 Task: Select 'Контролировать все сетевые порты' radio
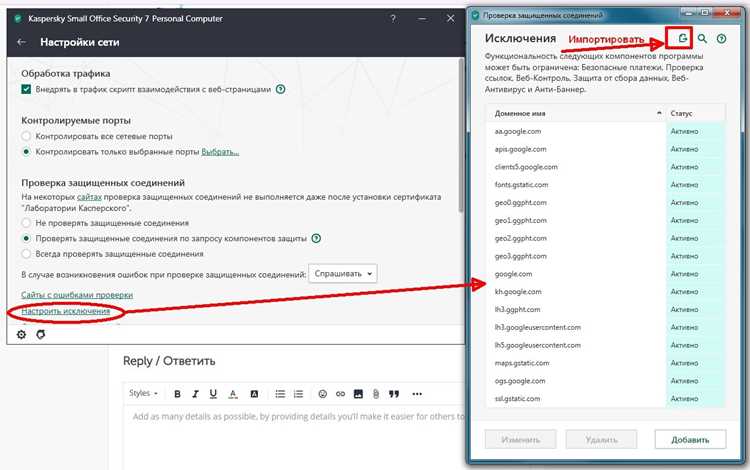(x=26, y=136)
